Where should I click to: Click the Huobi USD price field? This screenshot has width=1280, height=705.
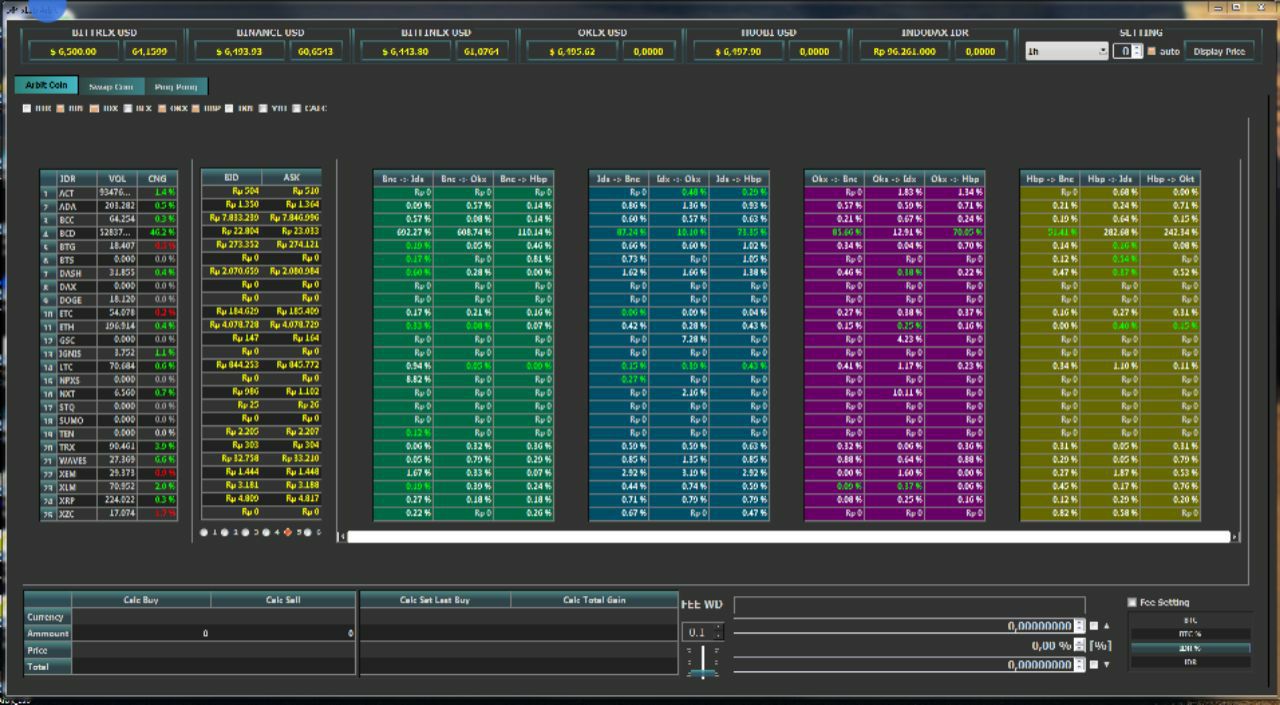(x=736, y=51)
